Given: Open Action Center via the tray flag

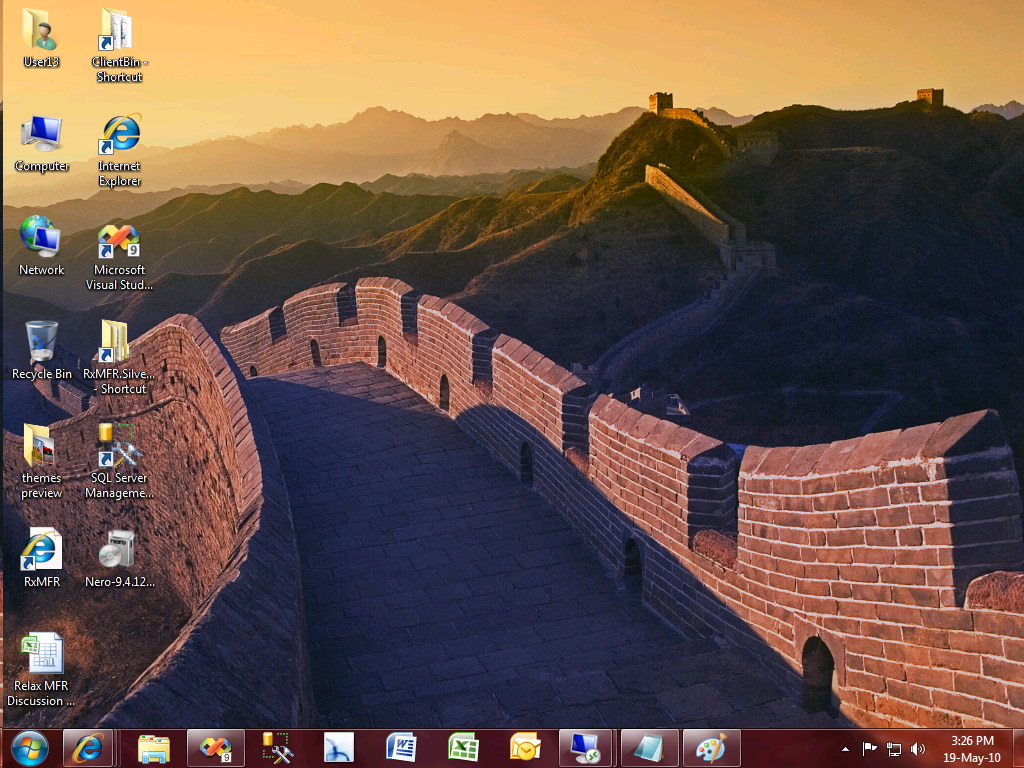Looking at the screenshot, I should [x=868, y=748].
